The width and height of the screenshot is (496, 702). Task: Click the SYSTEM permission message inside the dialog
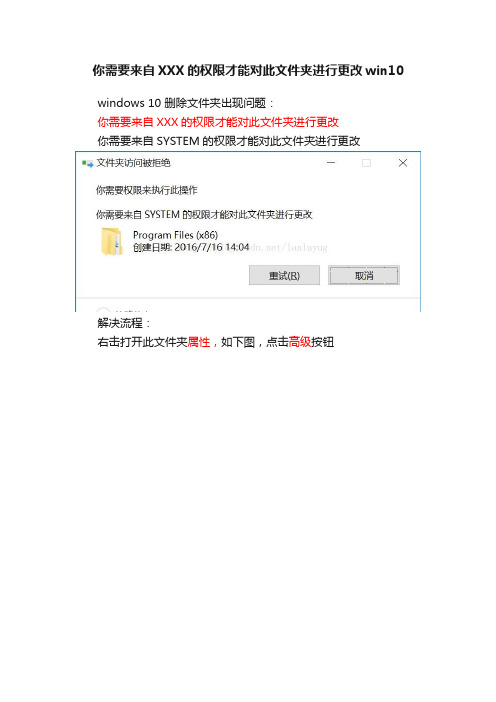point(204,214)
